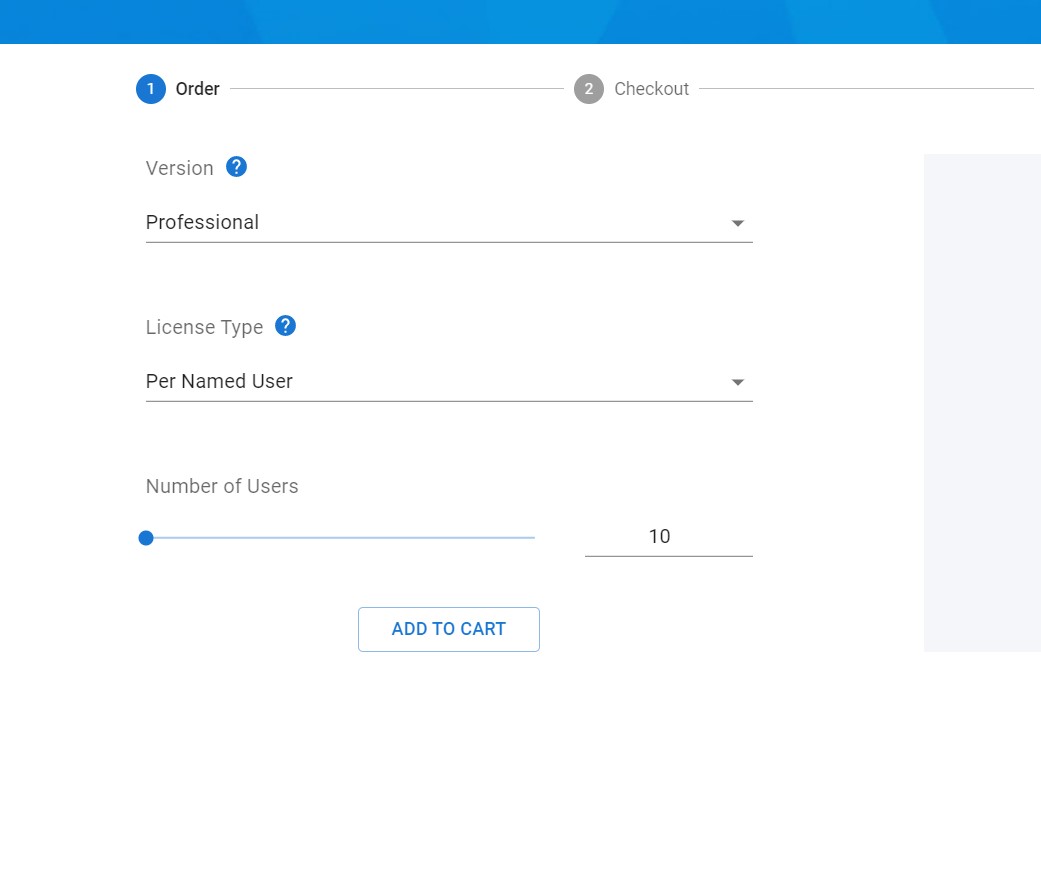
Task: Click the middle of the users slider track
Action: (340, 538)
